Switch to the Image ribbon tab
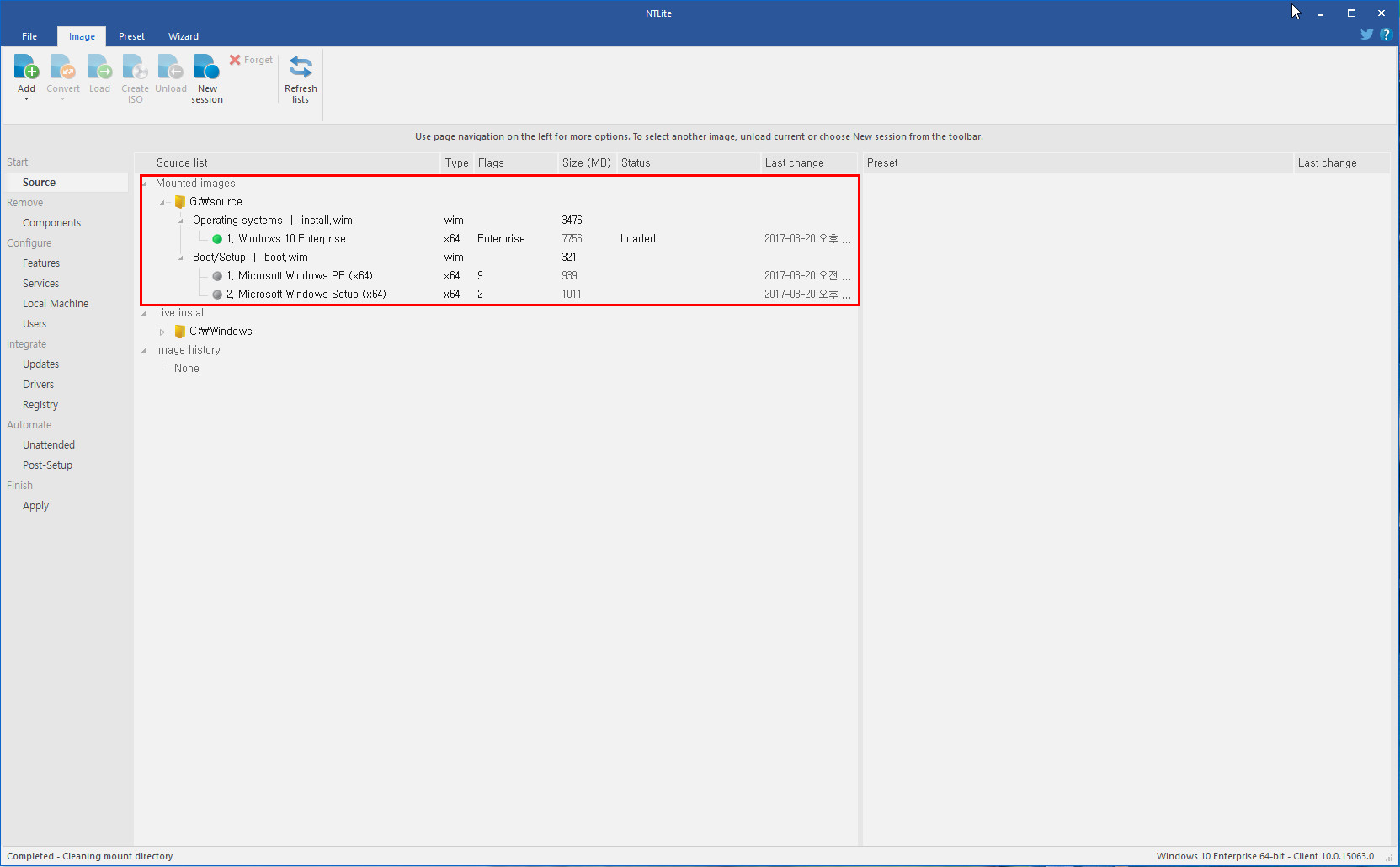The image size is (1400, 867). point(82,36)
